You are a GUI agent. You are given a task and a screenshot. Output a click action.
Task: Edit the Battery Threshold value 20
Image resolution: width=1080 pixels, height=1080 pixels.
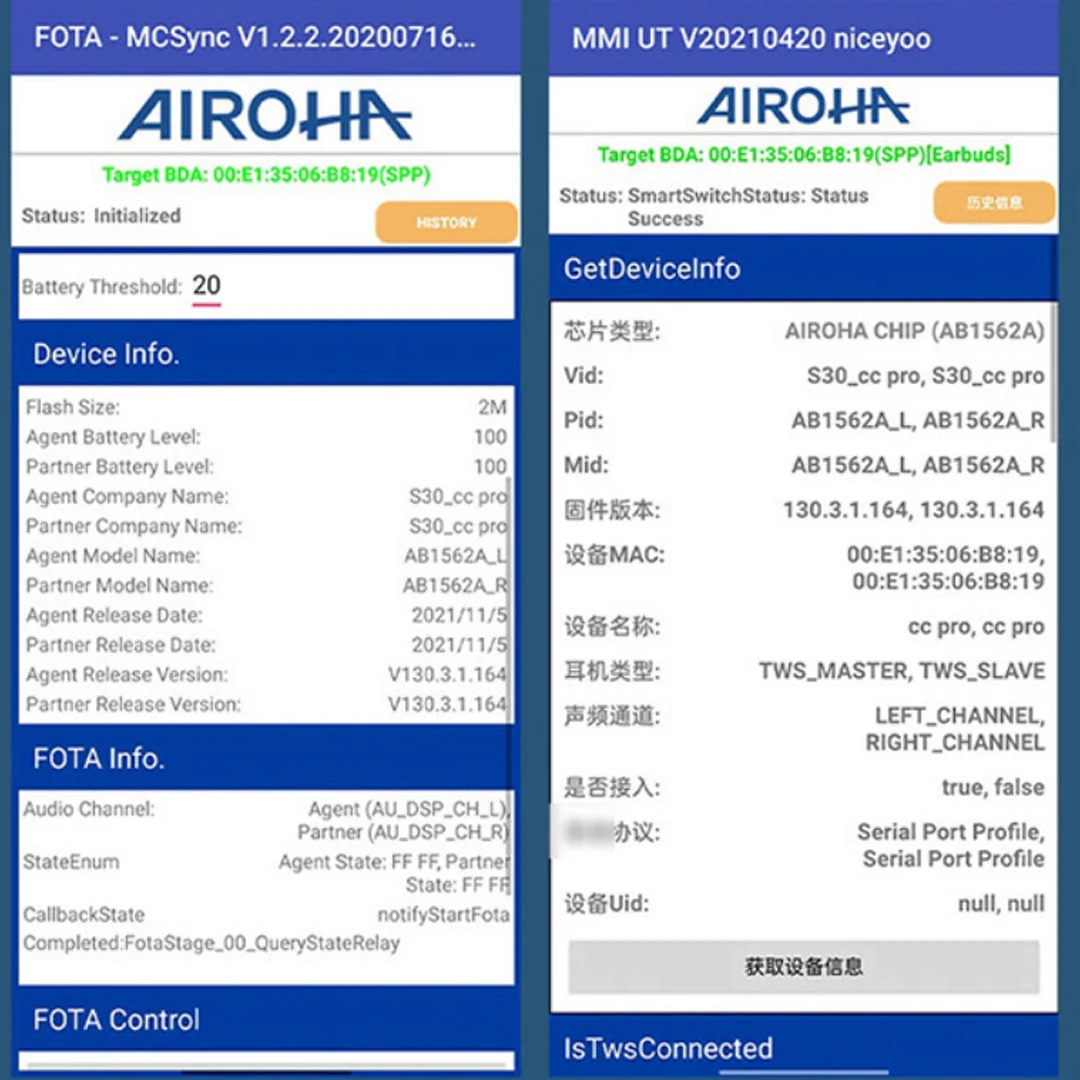[207, 286]
